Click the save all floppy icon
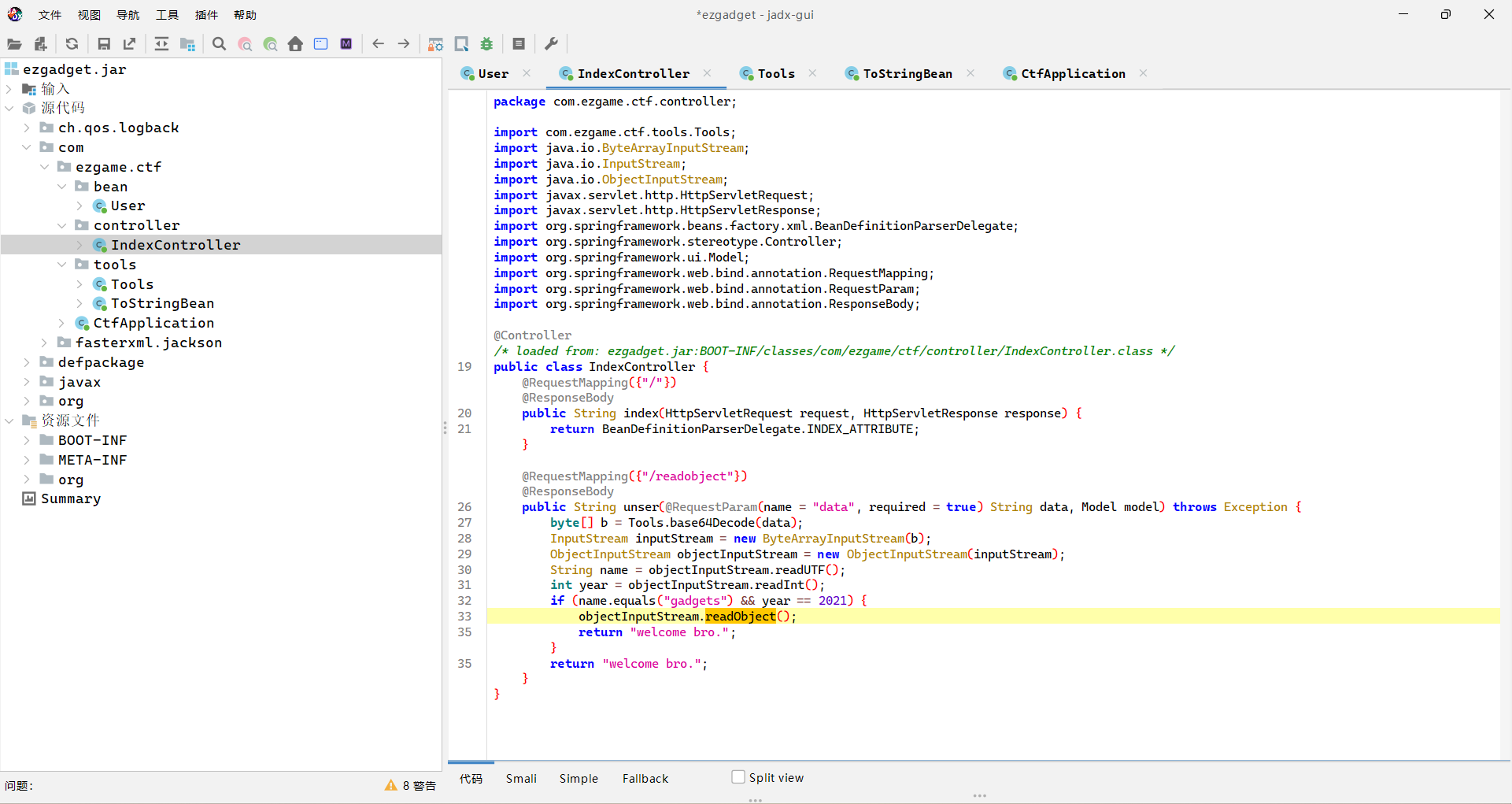This screenshot has height=804, width=1512. click(x=103, y=44)
